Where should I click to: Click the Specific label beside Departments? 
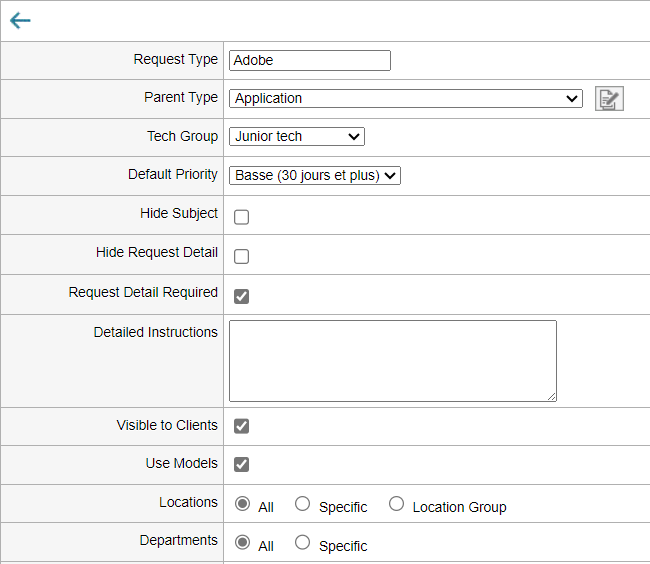(343, 546)
